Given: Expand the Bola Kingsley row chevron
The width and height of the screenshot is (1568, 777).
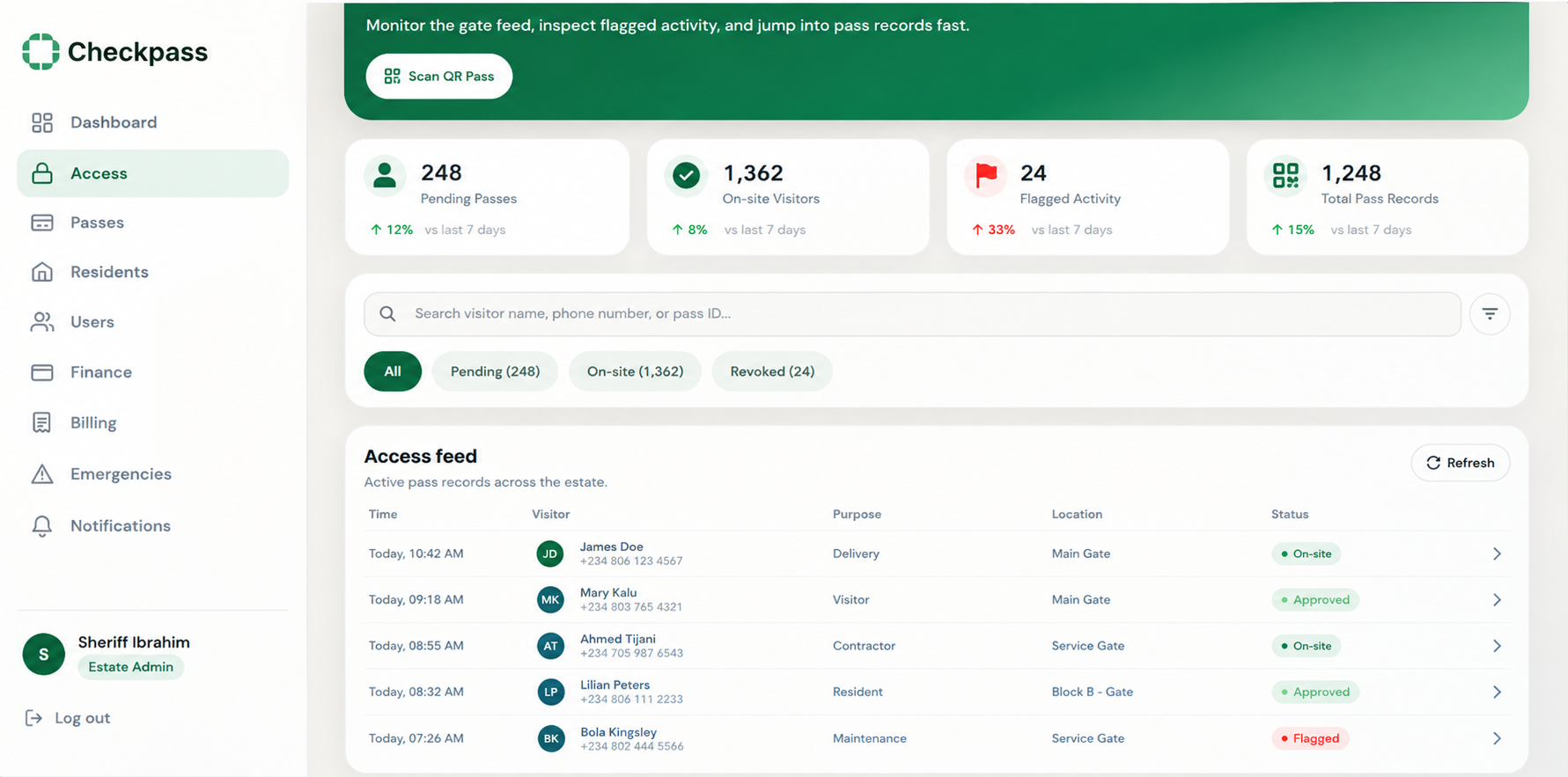Looking at the screenshot, I should click(1497, 738).
